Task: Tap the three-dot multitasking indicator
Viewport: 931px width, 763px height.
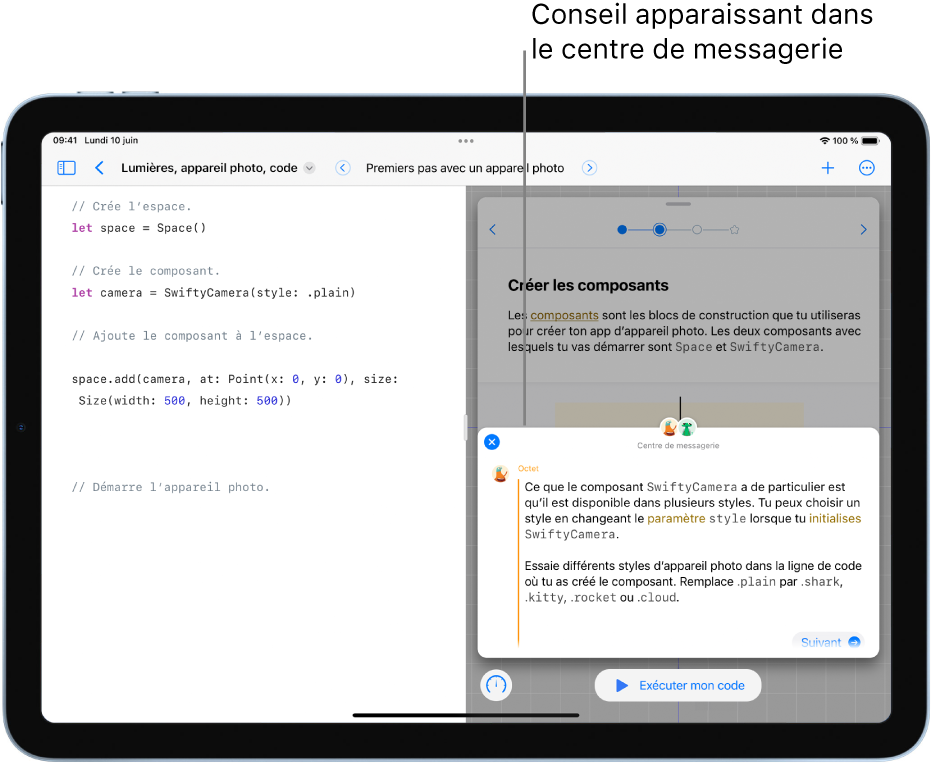Action: coord(466,141)
